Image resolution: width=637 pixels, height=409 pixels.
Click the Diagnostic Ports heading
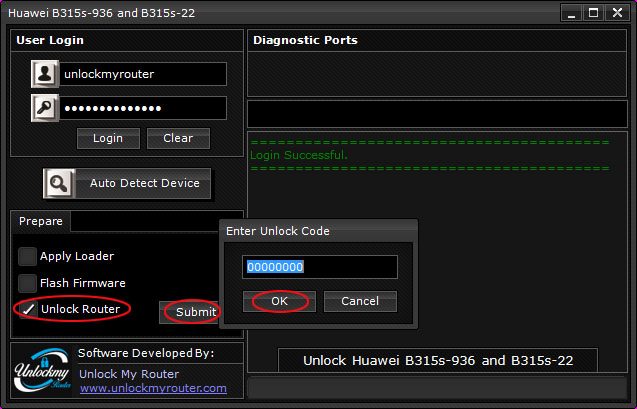coord(305,40)
